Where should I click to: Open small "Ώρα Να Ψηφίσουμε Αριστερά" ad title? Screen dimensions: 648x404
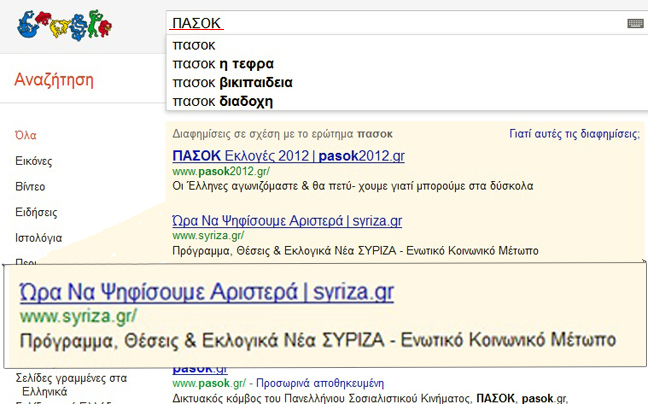point(286,221)
